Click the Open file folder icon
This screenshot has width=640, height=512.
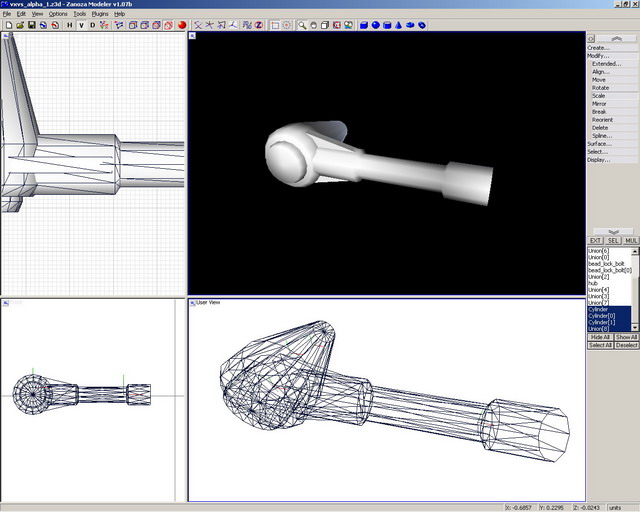coord(19,25)
